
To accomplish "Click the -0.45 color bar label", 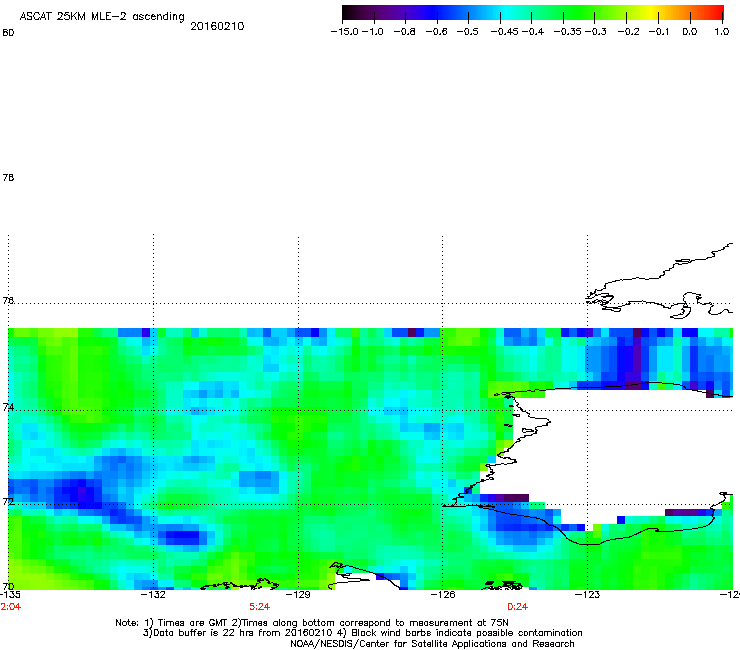I will point(504,32).
